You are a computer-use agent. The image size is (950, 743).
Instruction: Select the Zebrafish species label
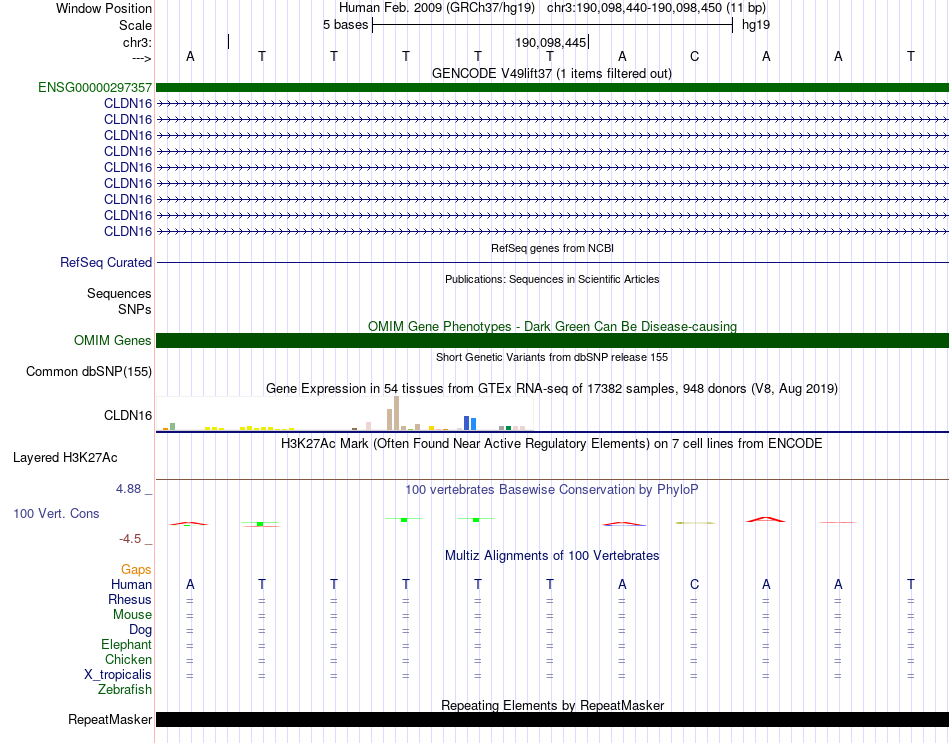point(125,690)
